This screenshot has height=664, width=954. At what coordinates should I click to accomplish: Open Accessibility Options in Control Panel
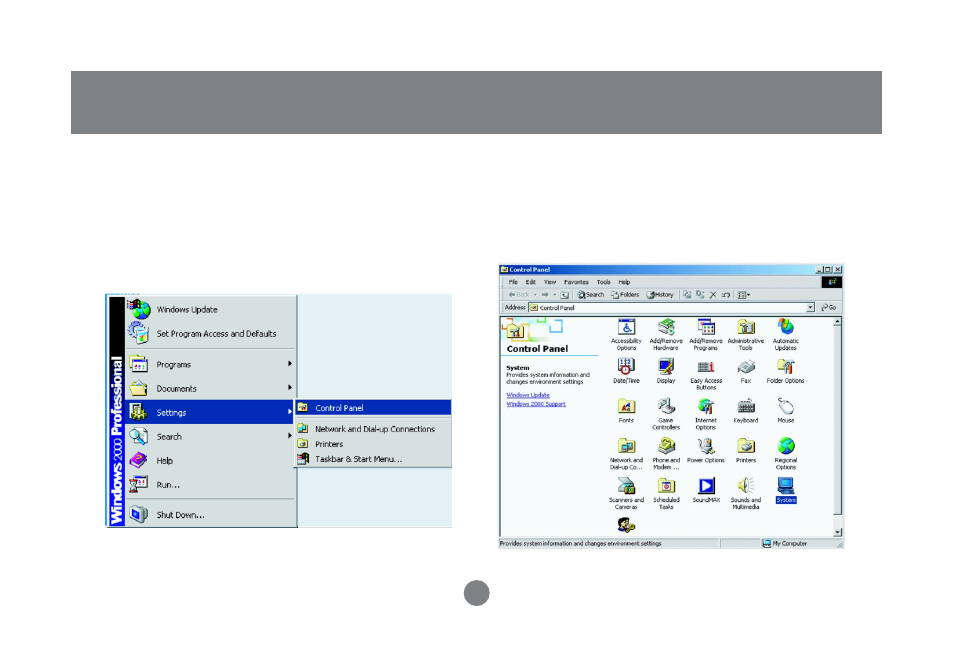pos(626,334)
